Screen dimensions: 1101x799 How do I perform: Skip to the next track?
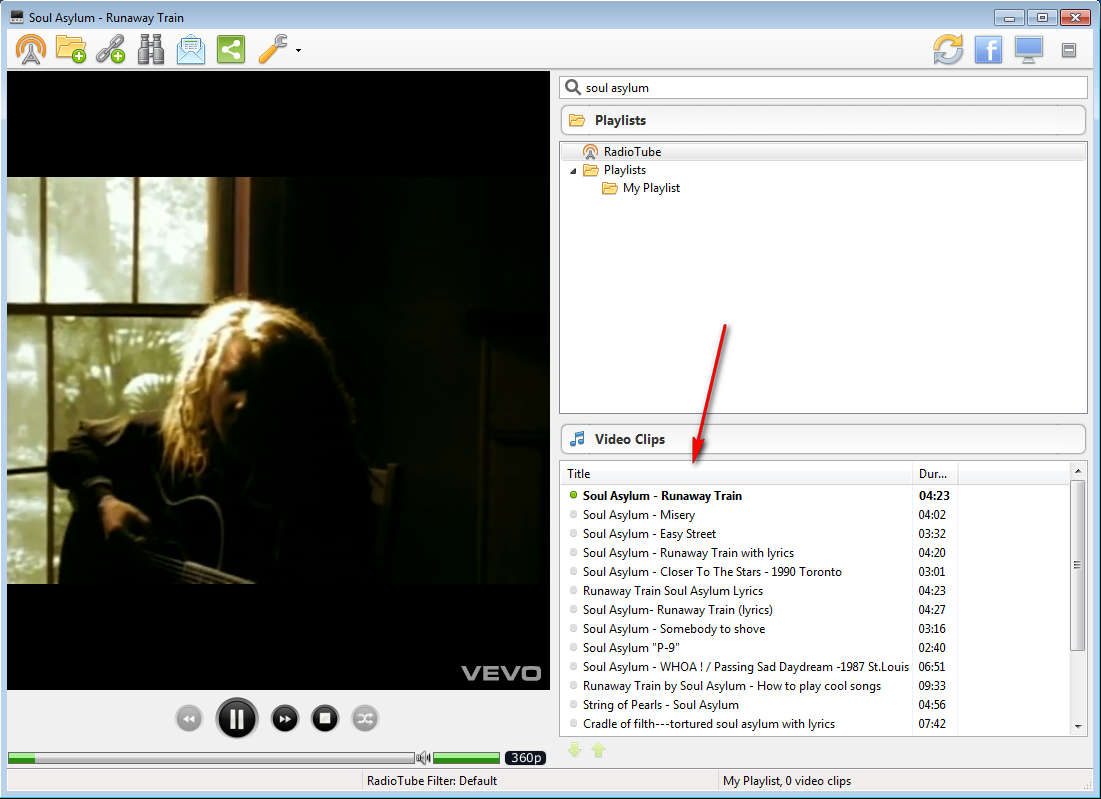(x=284, y=718)
